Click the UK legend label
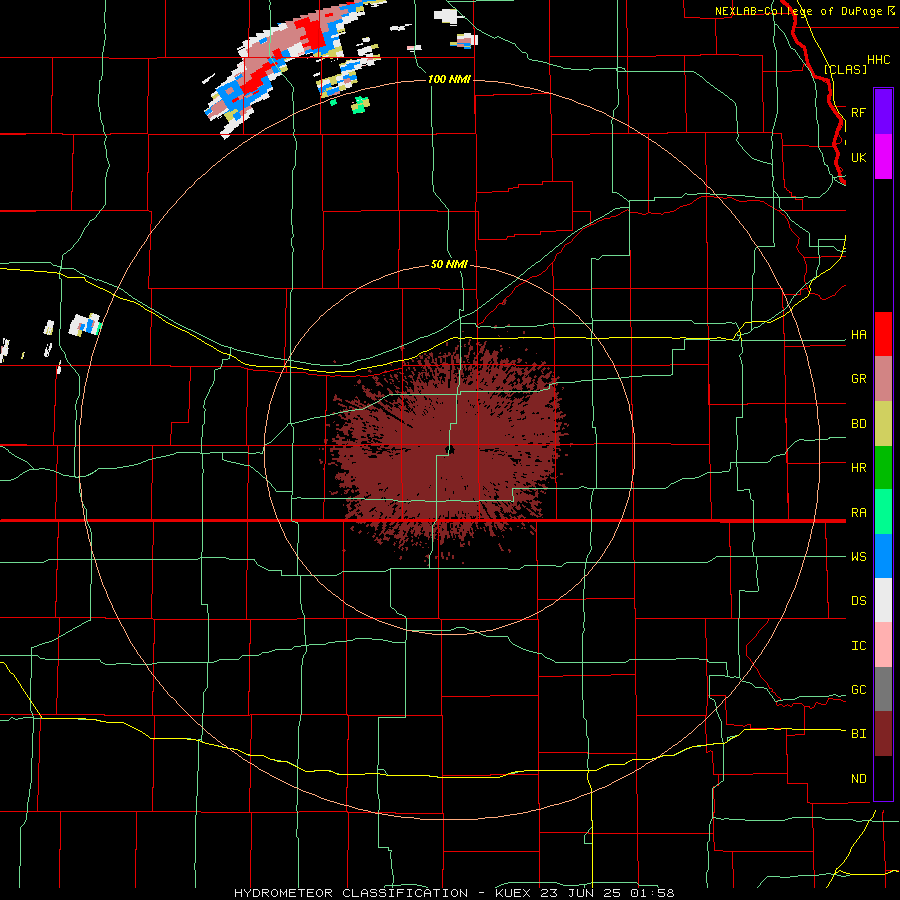 tap(859, 157)
